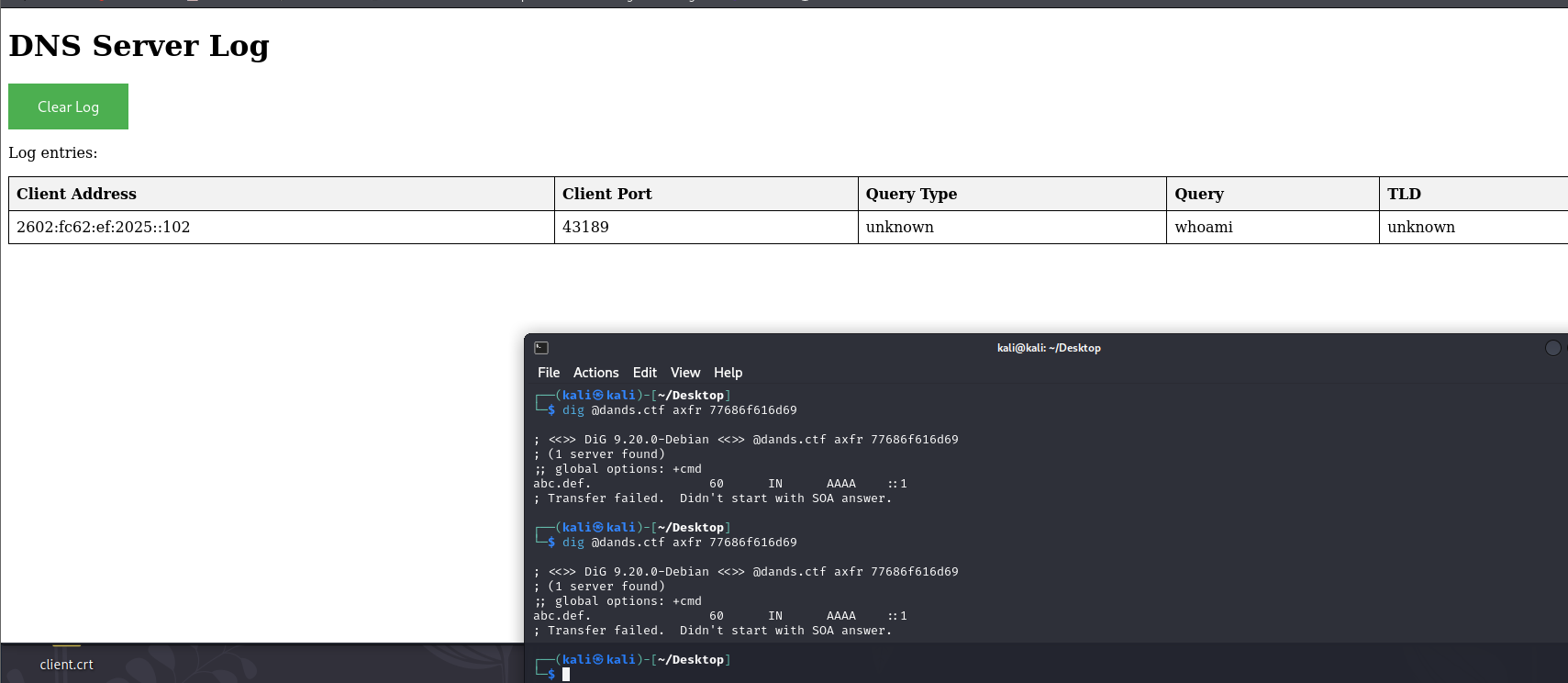Viewport: 1568px width, 683px height.
Task: Click the Client Port column header
Action: coord(606,194)
